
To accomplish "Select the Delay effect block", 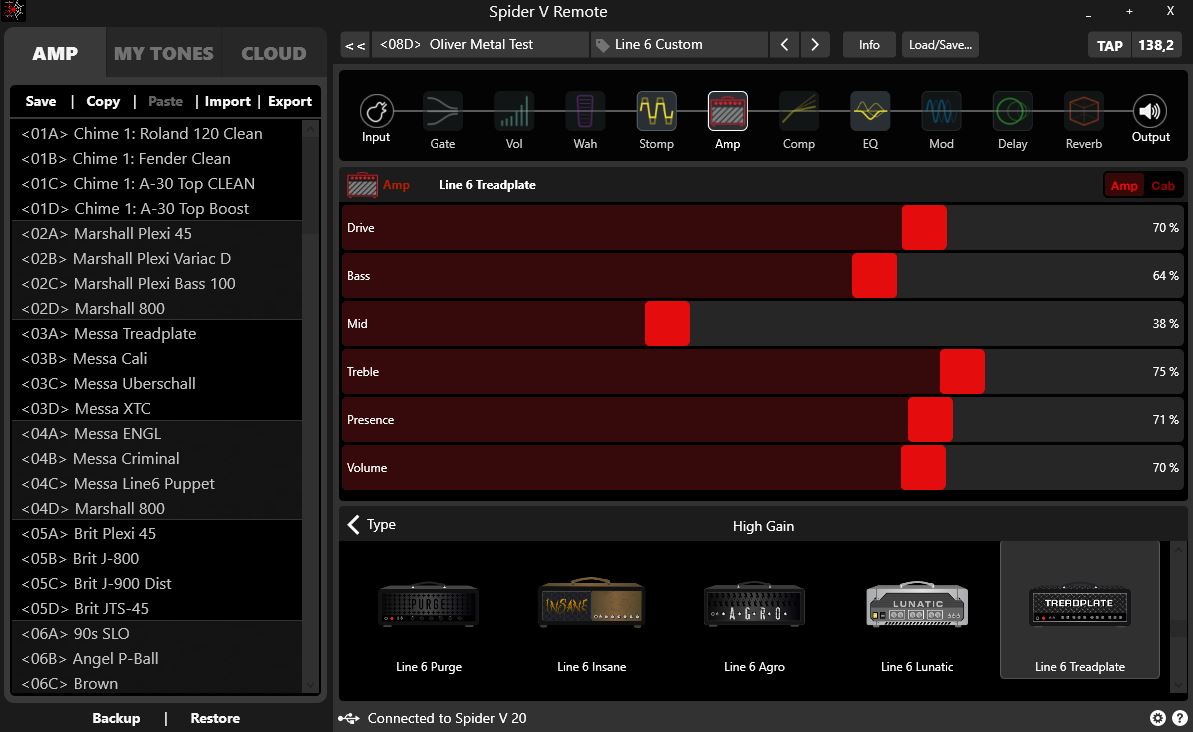I will click(1013, 111).
